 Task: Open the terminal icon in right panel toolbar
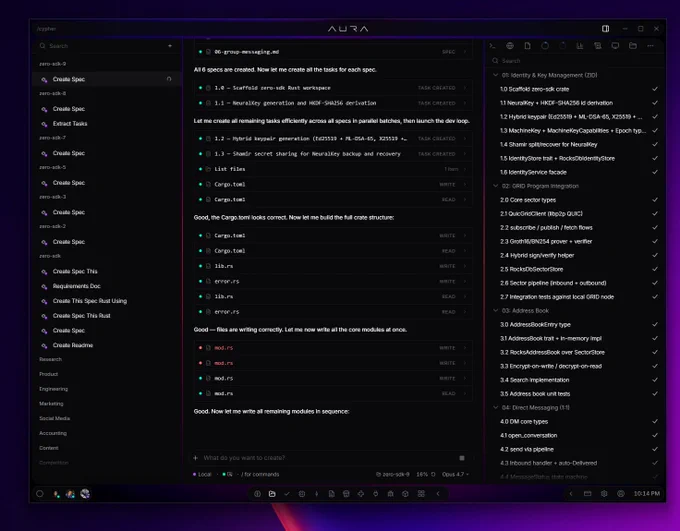[x=492, y=46]
